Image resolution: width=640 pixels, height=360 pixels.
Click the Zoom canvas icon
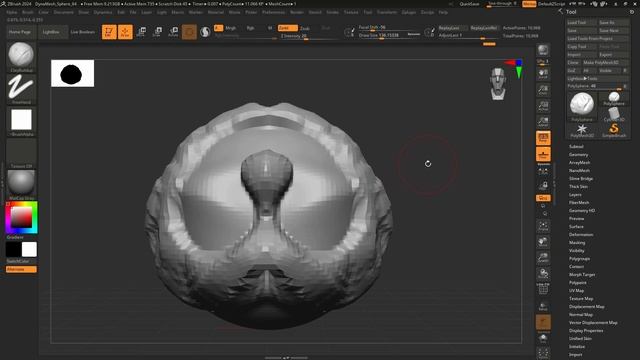pos(543,90)
